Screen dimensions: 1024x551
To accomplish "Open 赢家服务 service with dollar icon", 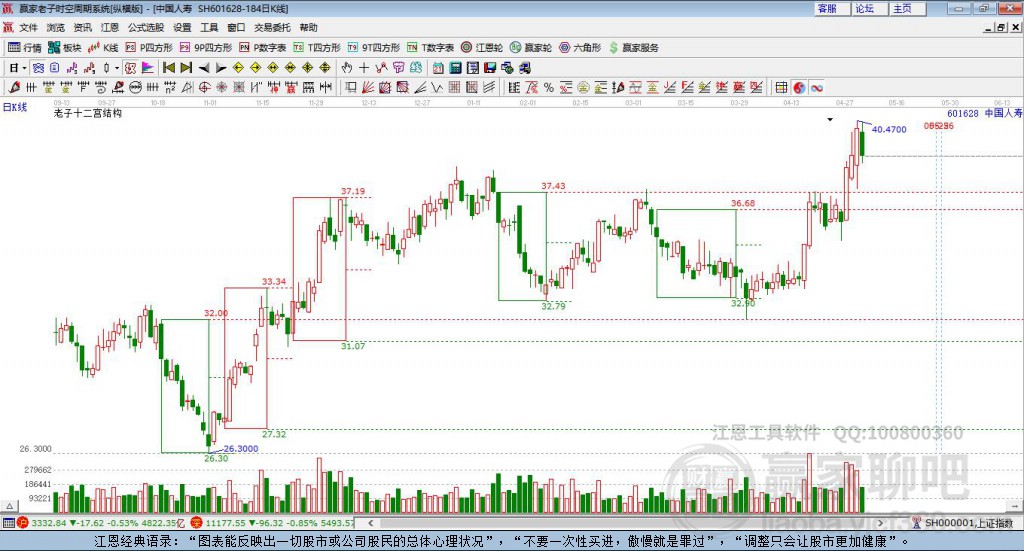I will (633, 48).
